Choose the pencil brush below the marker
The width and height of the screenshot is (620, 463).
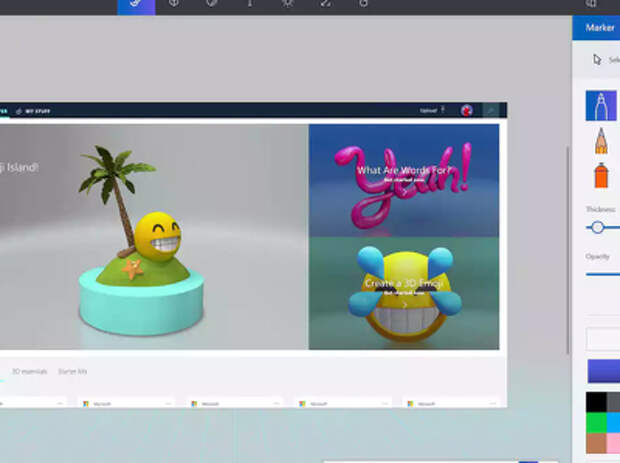tap(601, 139)
